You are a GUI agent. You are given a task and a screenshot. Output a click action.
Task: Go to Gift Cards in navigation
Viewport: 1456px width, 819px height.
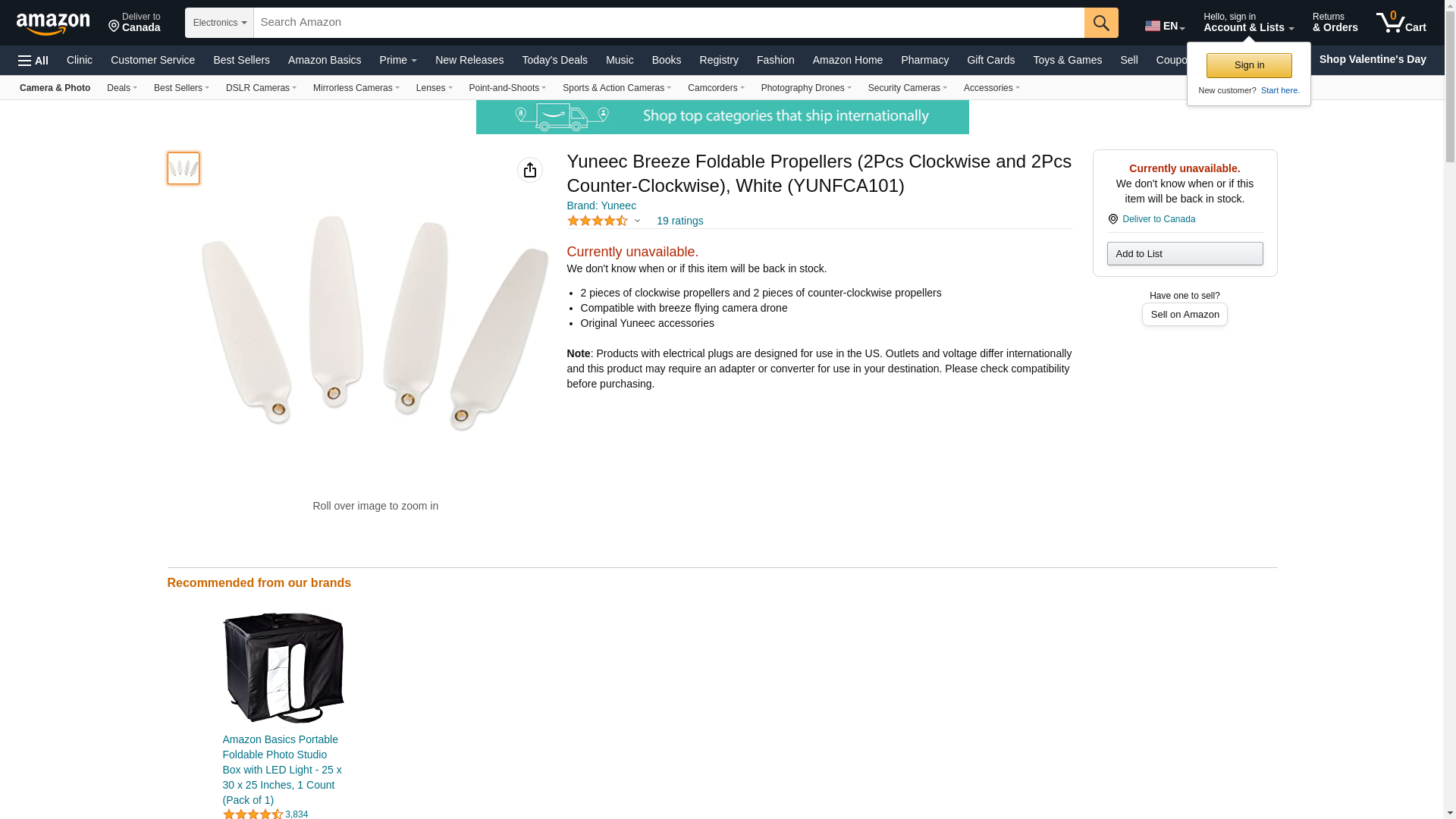pyautogui.click(x=990, y=60)
